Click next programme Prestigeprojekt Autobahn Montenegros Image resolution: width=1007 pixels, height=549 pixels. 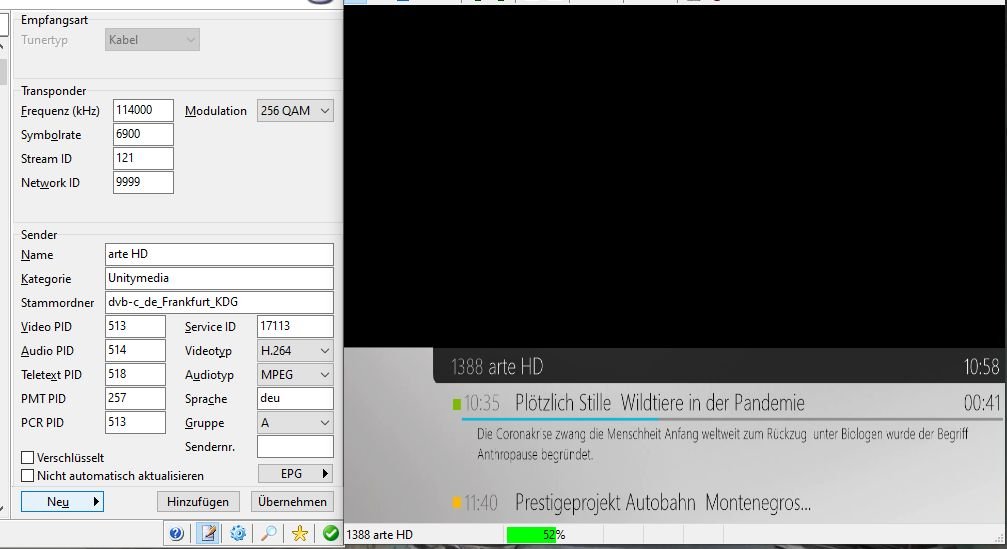pos(663,502)
